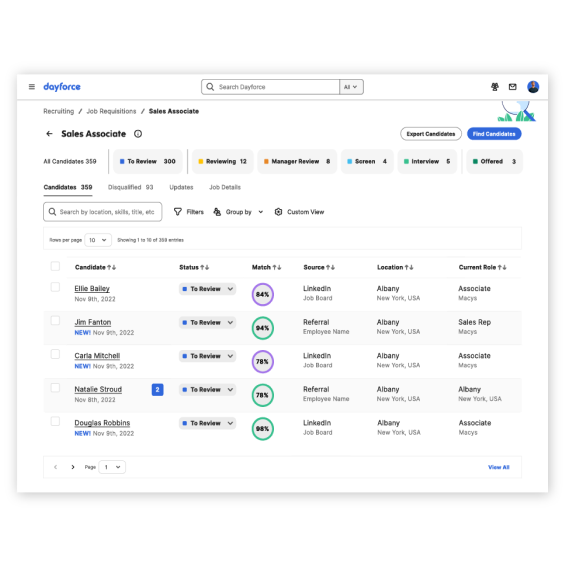Switch to Disqualified 93 tab

pos(131,187)
